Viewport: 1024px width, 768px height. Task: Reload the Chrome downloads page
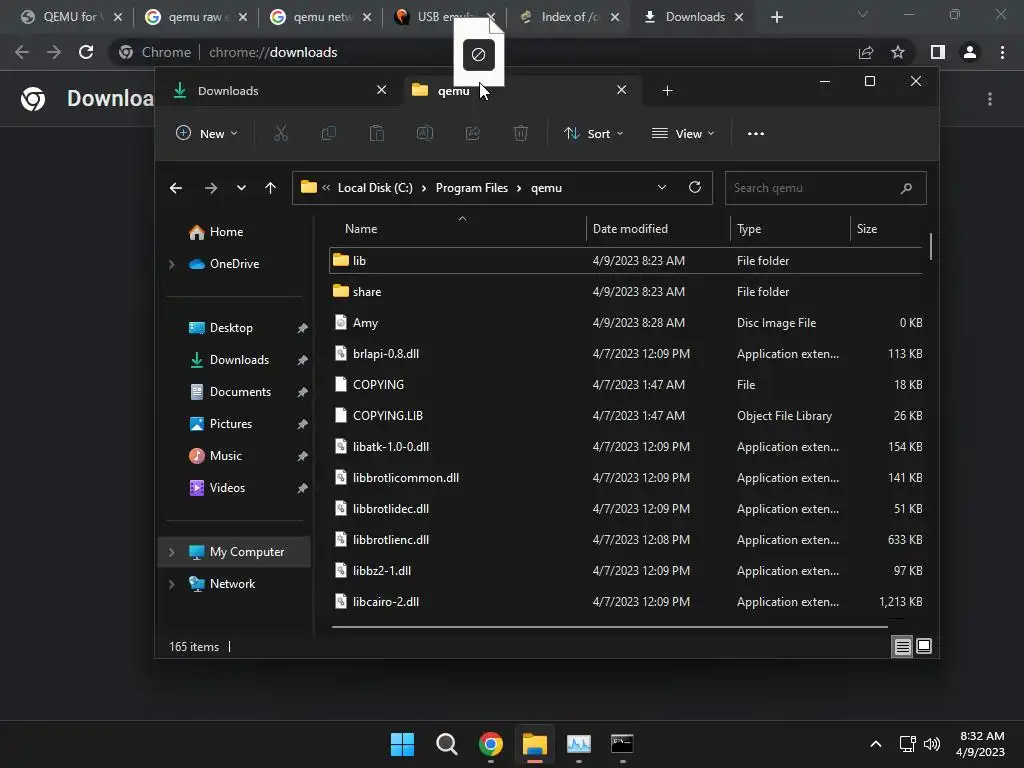click(86, 52)
